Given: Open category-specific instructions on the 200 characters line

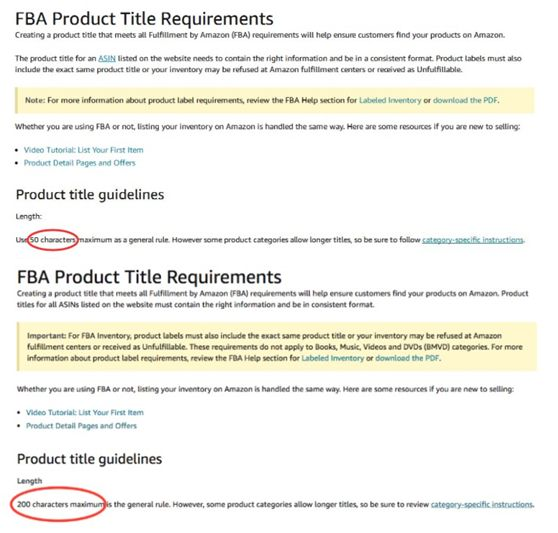Looking at the screenshot, I should tap(482, 505).
